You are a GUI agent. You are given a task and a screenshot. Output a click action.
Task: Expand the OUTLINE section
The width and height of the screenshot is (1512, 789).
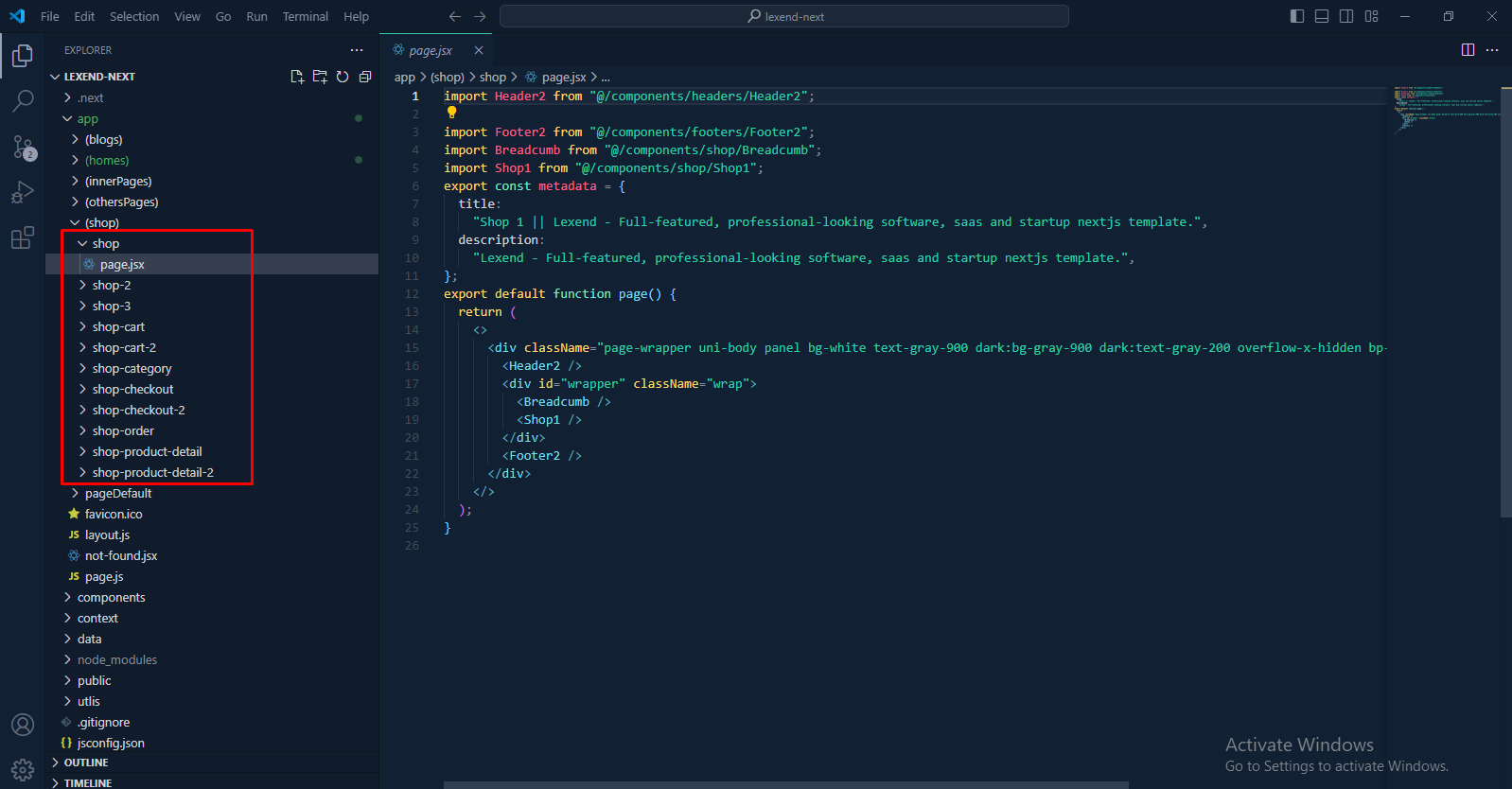point(86,763)
